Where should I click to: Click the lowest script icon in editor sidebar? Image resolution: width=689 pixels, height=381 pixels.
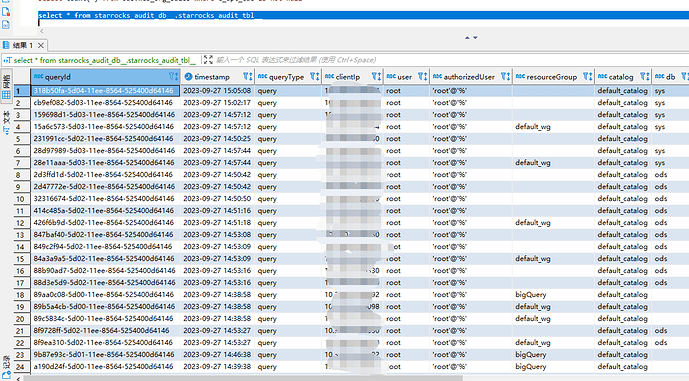click(x=6, y=25)
